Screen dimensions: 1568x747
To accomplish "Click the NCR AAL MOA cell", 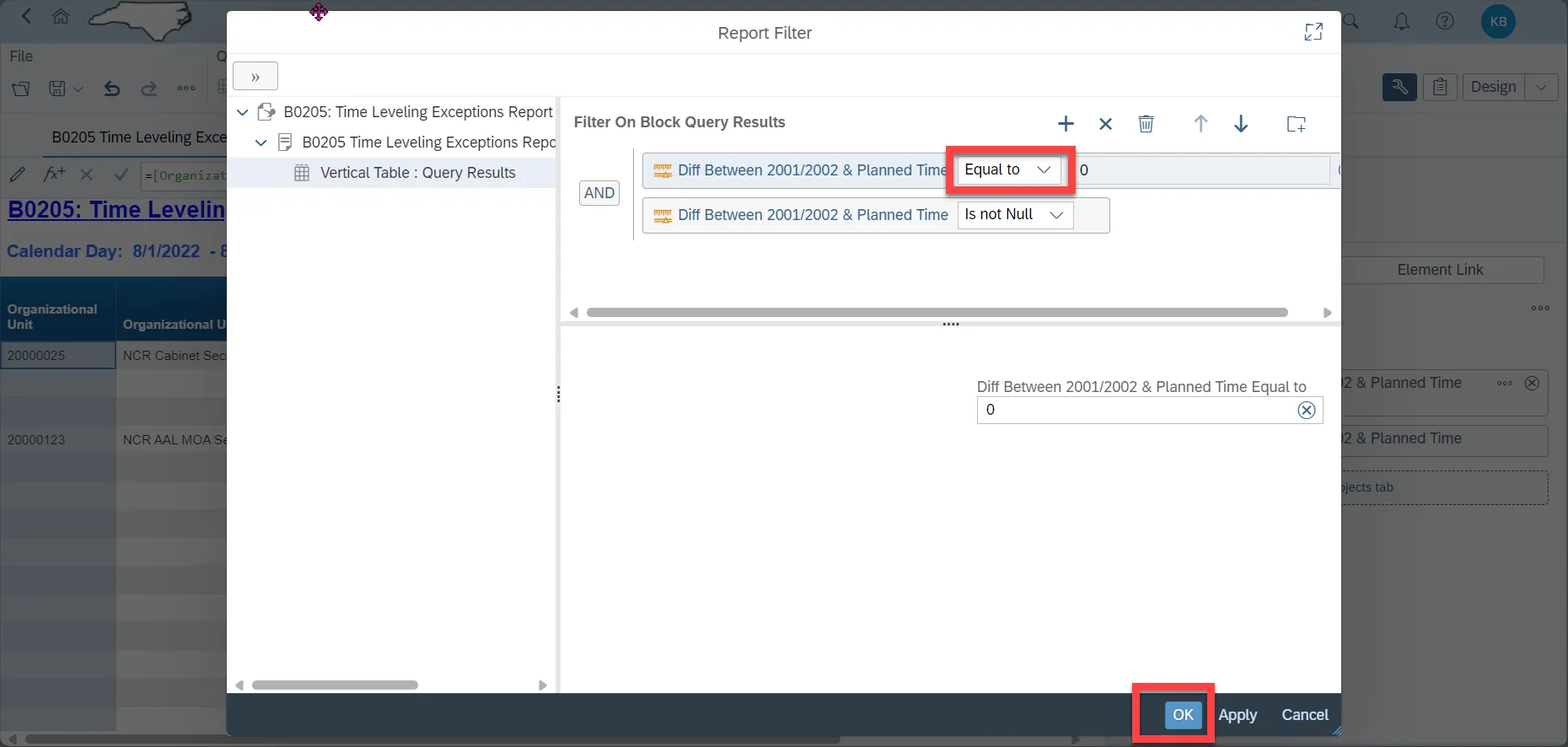I will [172, 440].
